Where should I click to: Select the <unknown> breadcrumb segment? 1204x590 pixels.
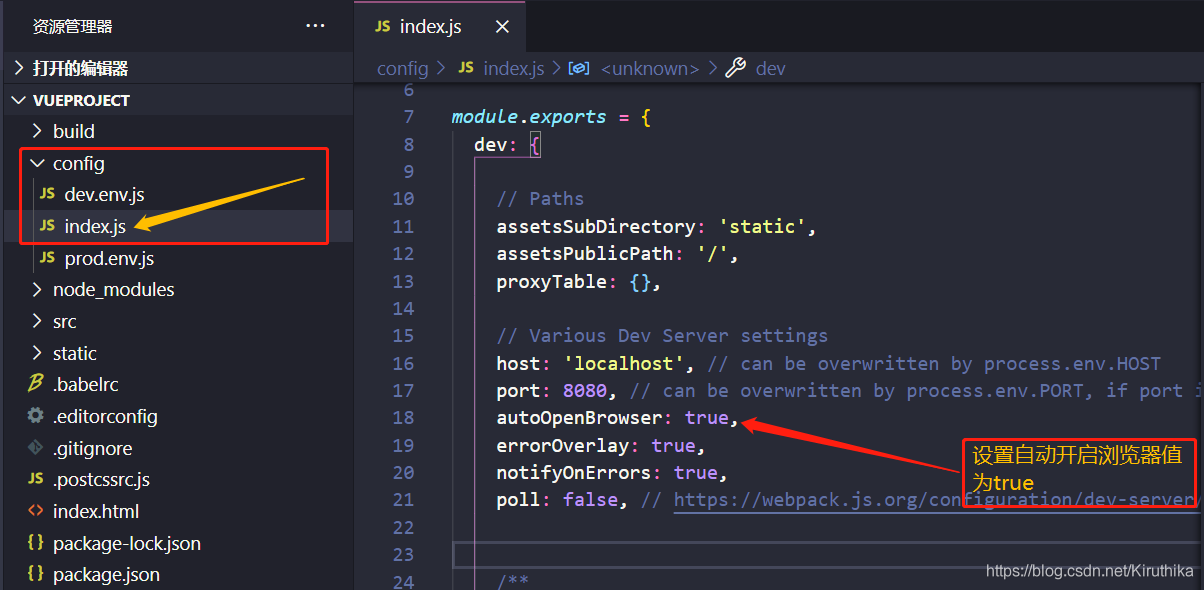(650, 68)
